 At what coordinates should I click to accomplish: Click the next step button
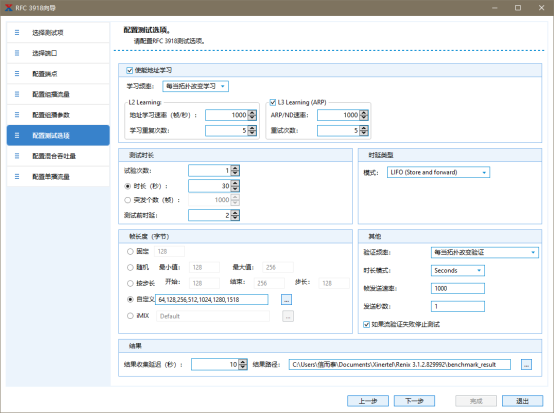coord(414,401)
